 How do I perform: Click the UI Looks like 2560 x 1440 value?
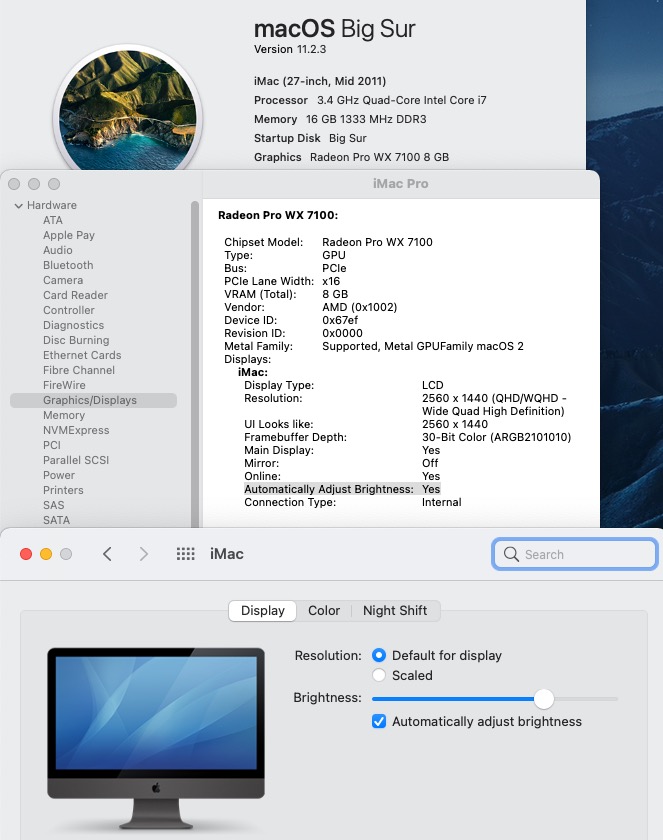point(455,424)
